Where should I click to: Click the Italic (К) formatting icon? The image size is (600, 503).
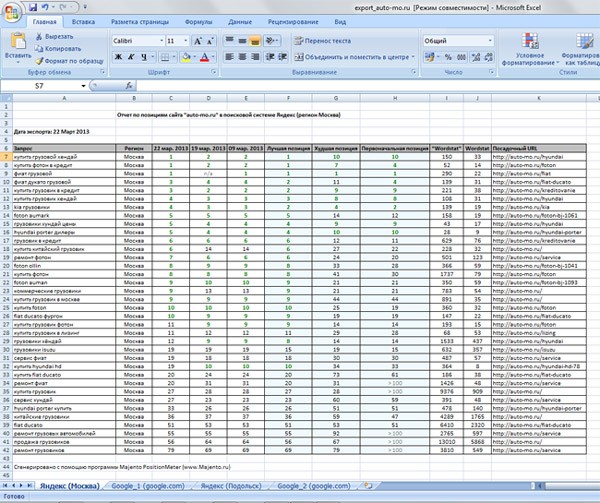[130, 57]
